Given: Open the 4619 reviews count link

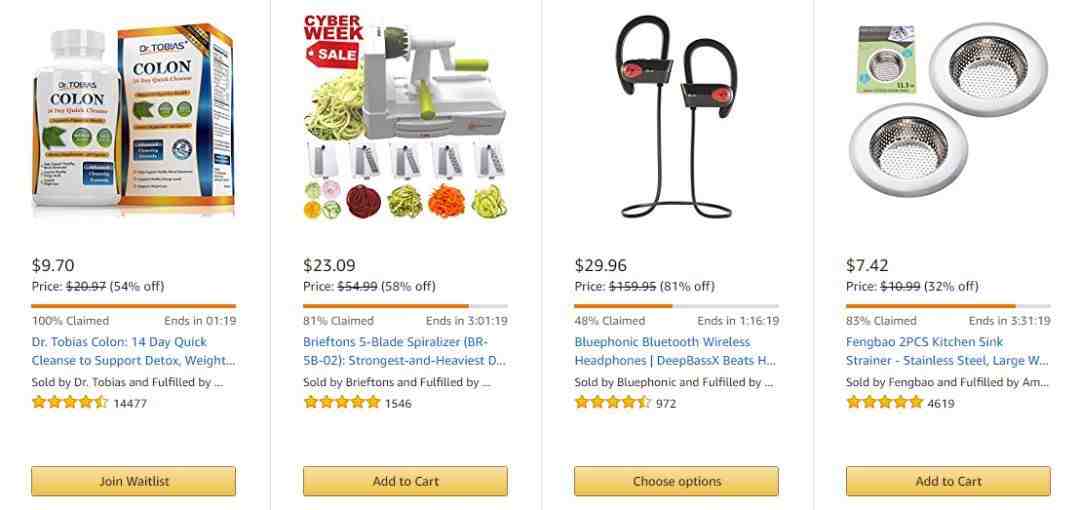Looking at the screenshot, I should click(941, 403).
